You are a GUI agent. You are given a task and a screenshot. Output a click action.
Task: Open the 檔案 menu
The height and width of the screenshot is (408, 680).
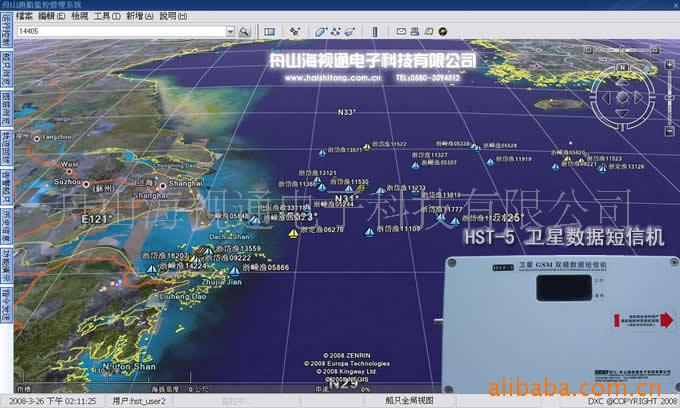tap(24, 16)
